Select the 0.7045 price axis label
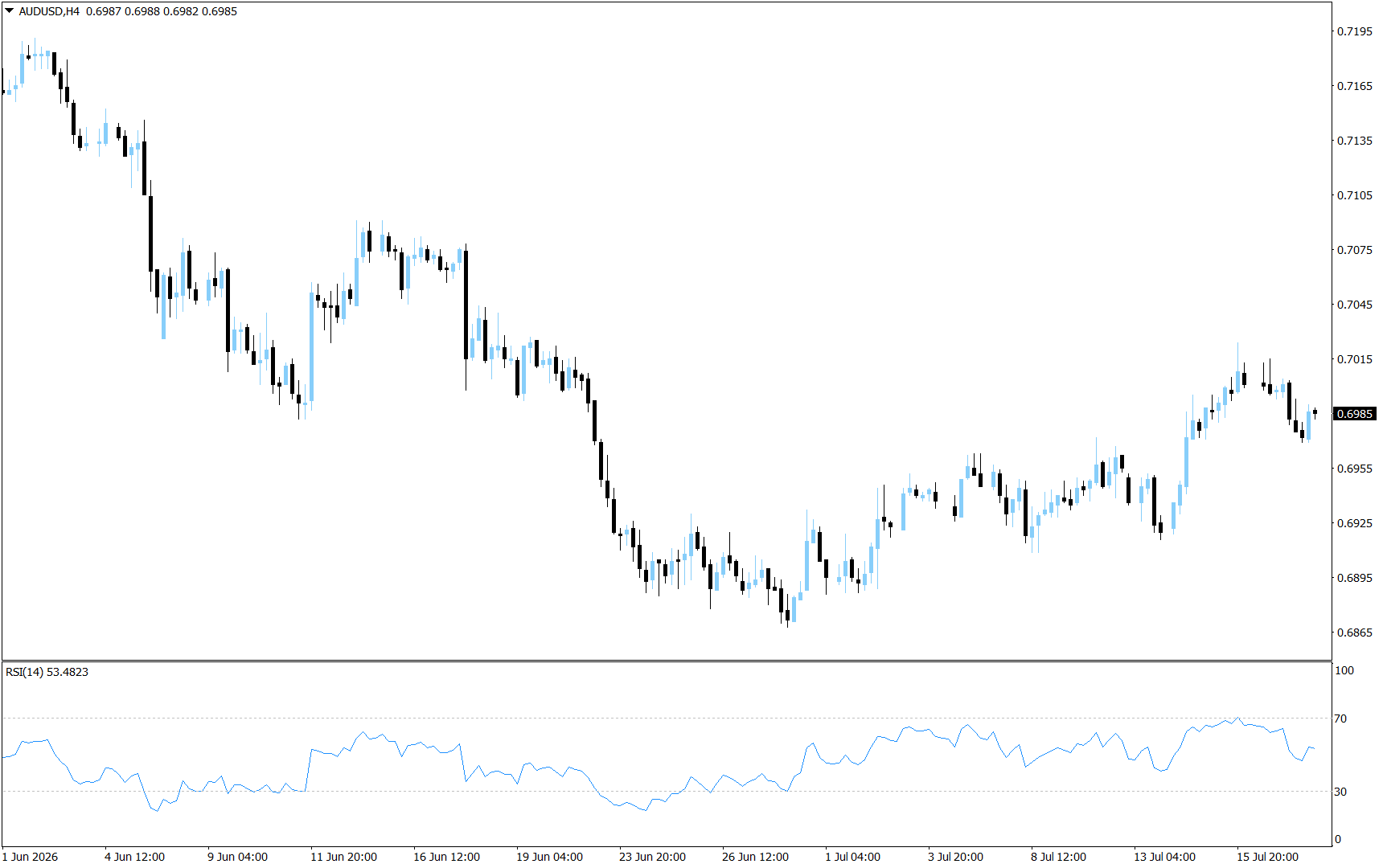Image resolution: width=1383 pixels, height=868 pixels. [x=1354, y=305]
